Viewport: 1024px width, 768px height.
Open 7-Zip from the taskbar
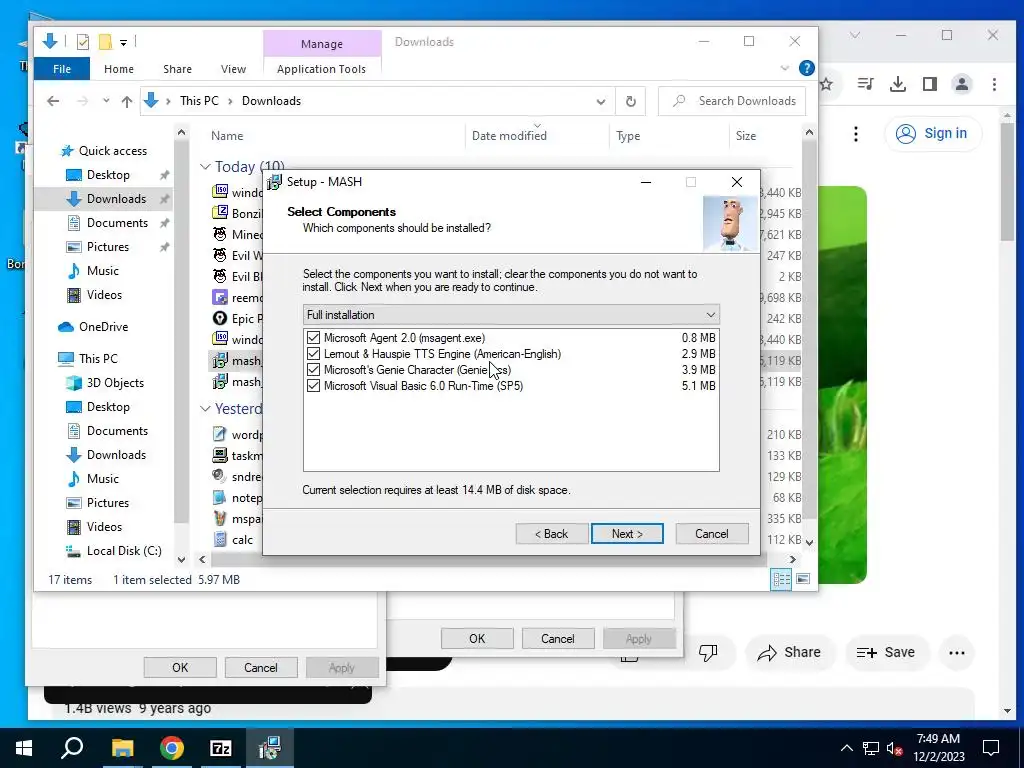(221, 748)
